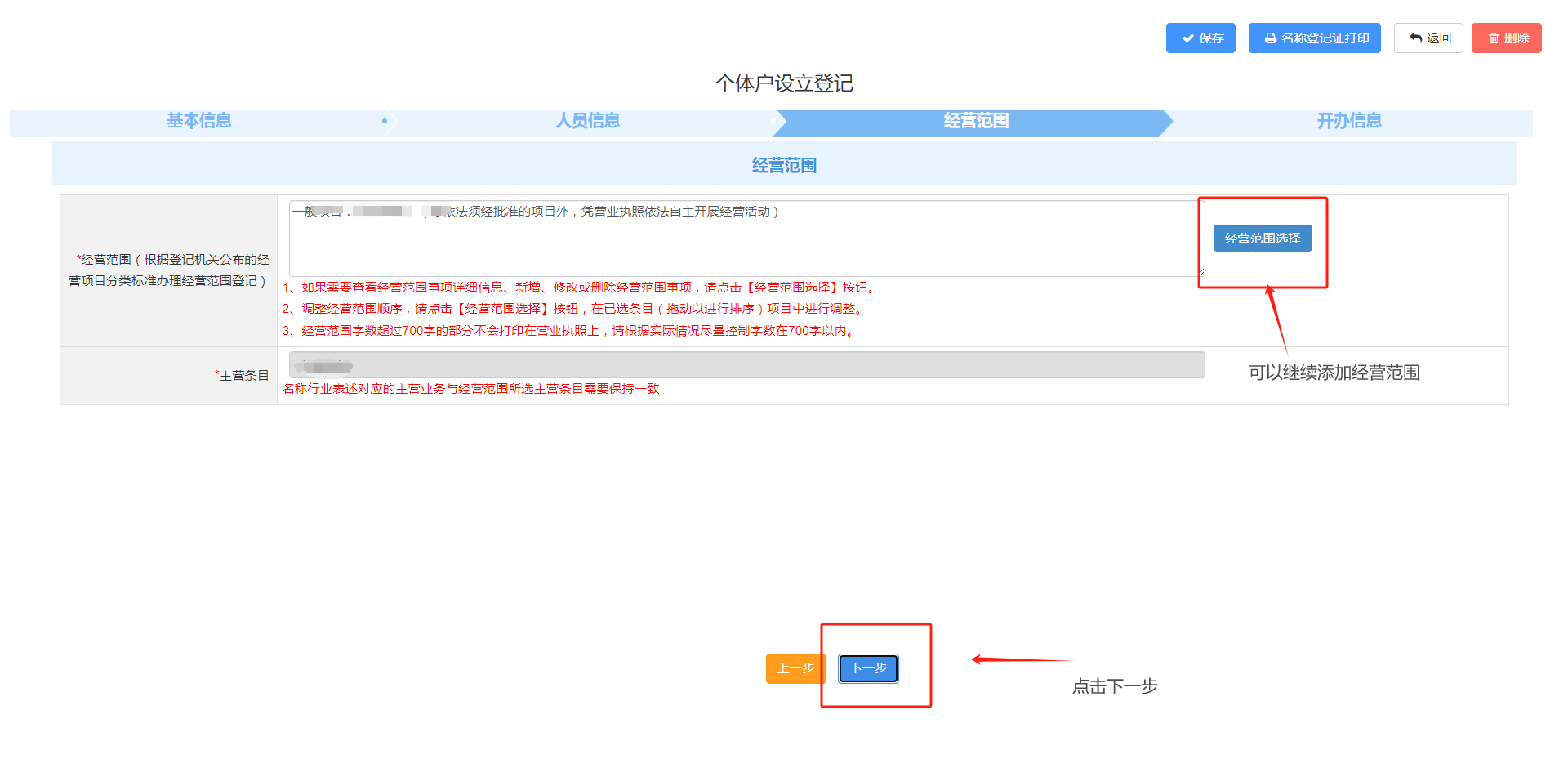Click the step dot after 人员信息

click(x=773, y=121)
